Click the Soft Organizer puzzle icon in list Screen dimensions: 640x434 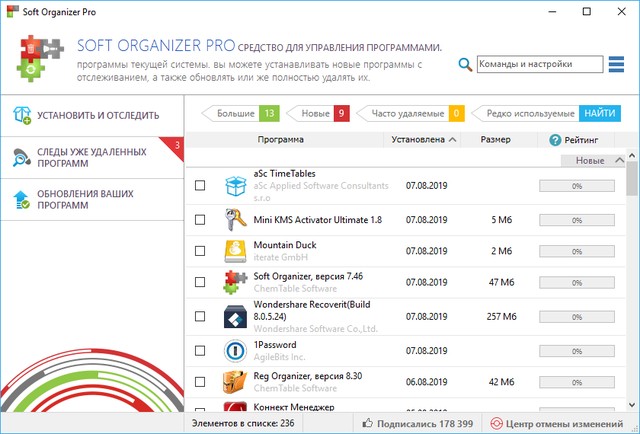click(236, 282)
